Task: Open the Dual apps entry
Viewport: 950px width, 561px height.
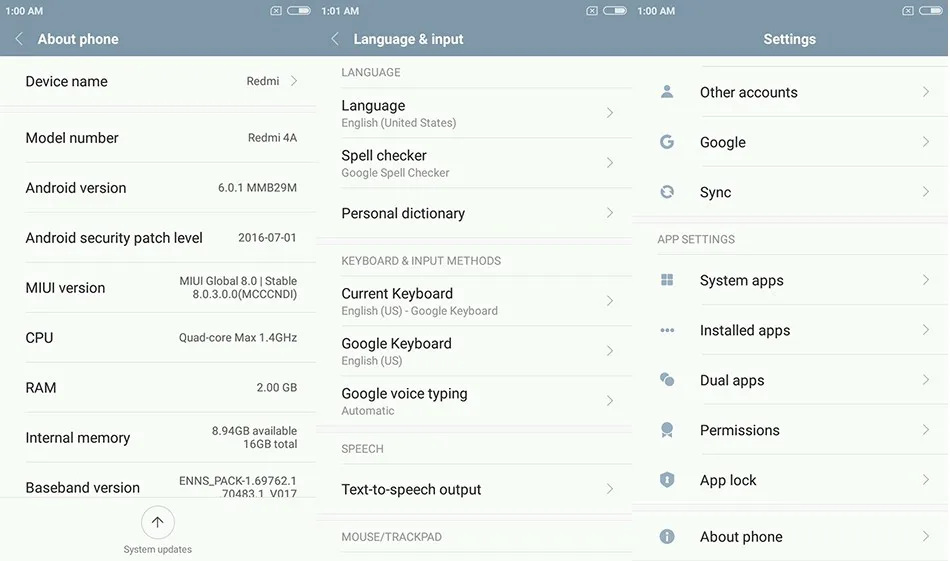Action: coord(790,380)
